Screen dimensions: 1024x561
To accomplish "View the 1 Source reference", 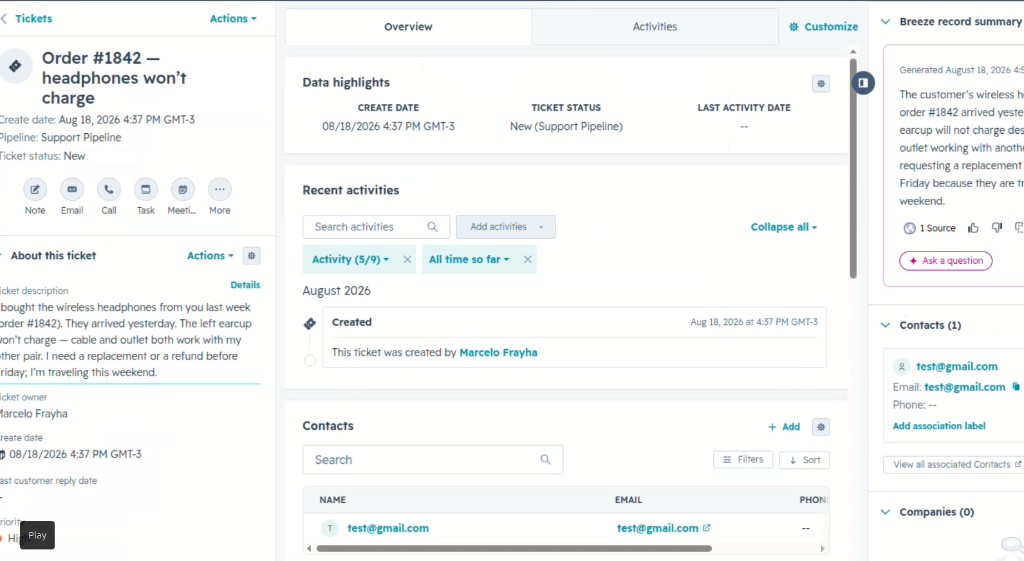I will click(x=929, y=228).
